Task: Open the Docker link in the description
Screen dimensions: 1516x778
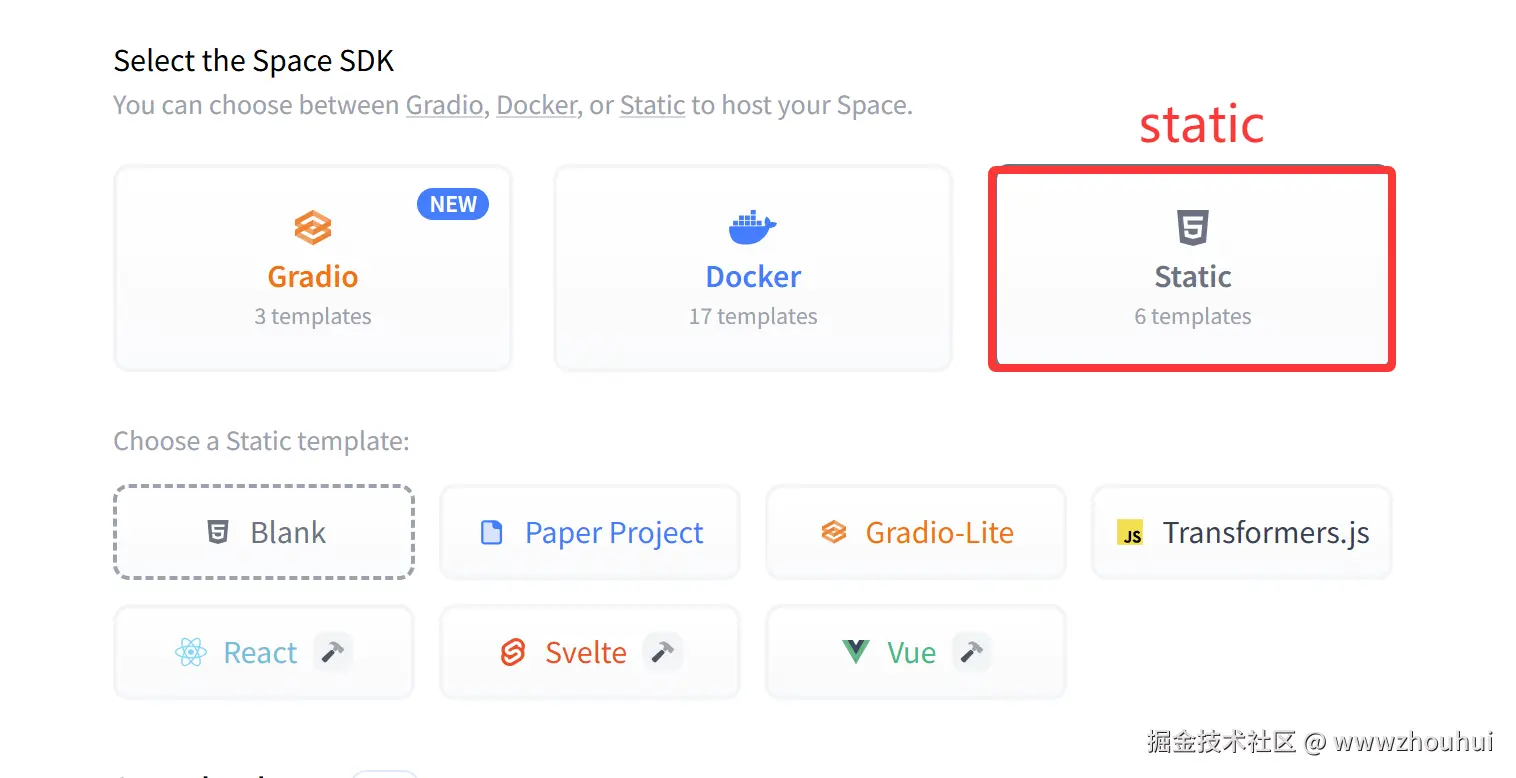Action: 536,105
